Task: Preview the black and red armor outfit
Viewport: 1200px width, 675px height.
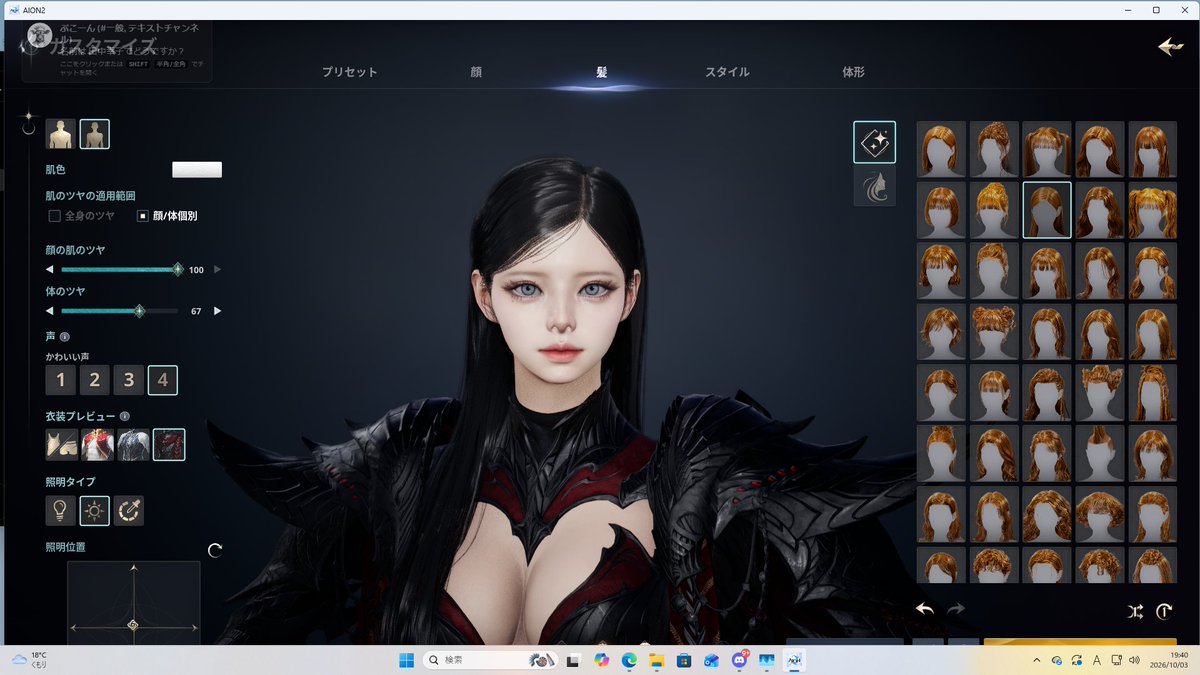Action: (x=169, y=445)
